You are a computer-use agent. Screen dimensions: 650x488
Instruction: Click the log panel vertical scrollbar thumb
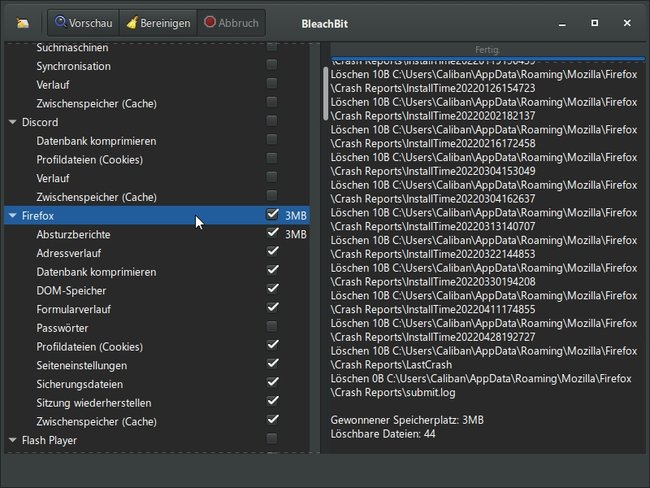click(326, 94)
